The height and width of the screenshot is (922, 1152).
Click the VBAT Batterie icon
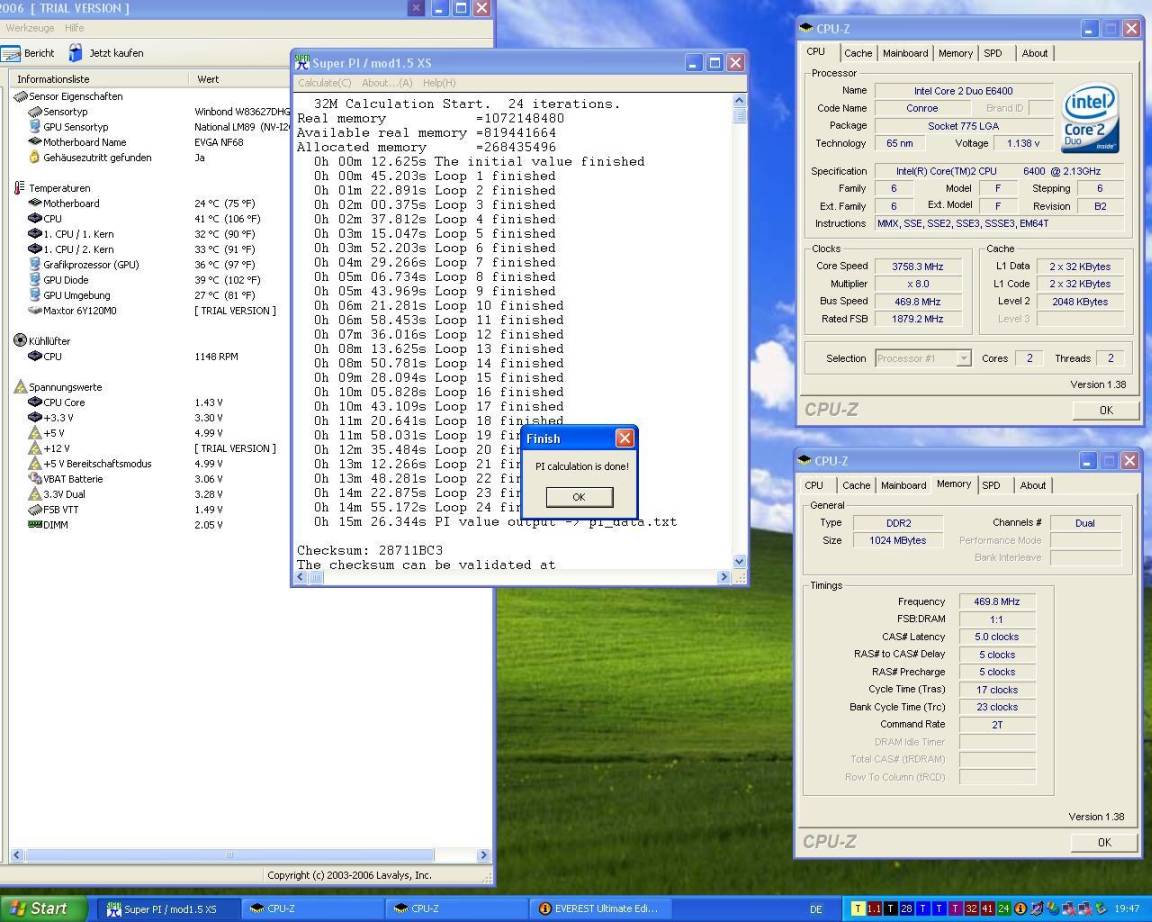click(35, 478)
